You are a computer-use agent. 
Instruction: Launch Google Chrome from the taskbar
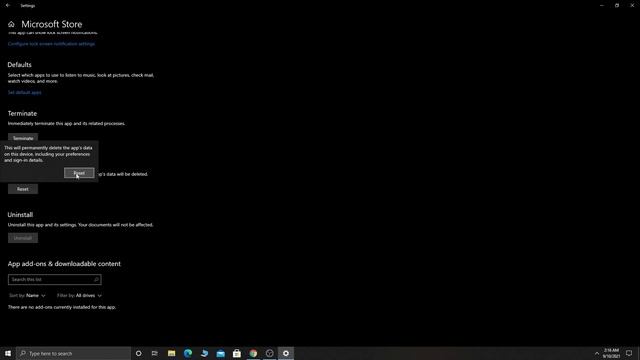click(x=253, y=353)
